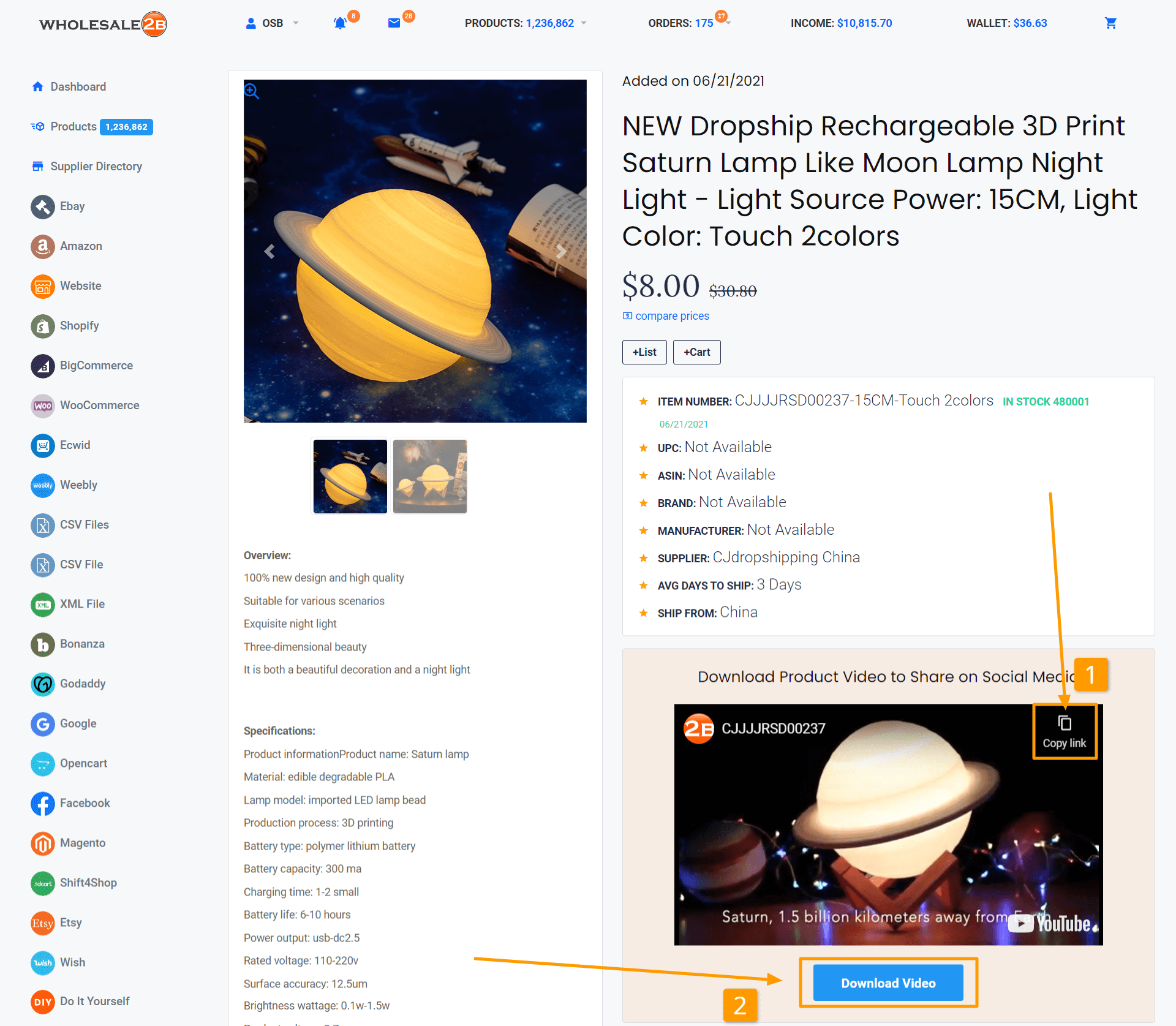Select the Weebly menu label
Image resolution: width=1176 pixels, height=1026 pixels.
(79, 485)
